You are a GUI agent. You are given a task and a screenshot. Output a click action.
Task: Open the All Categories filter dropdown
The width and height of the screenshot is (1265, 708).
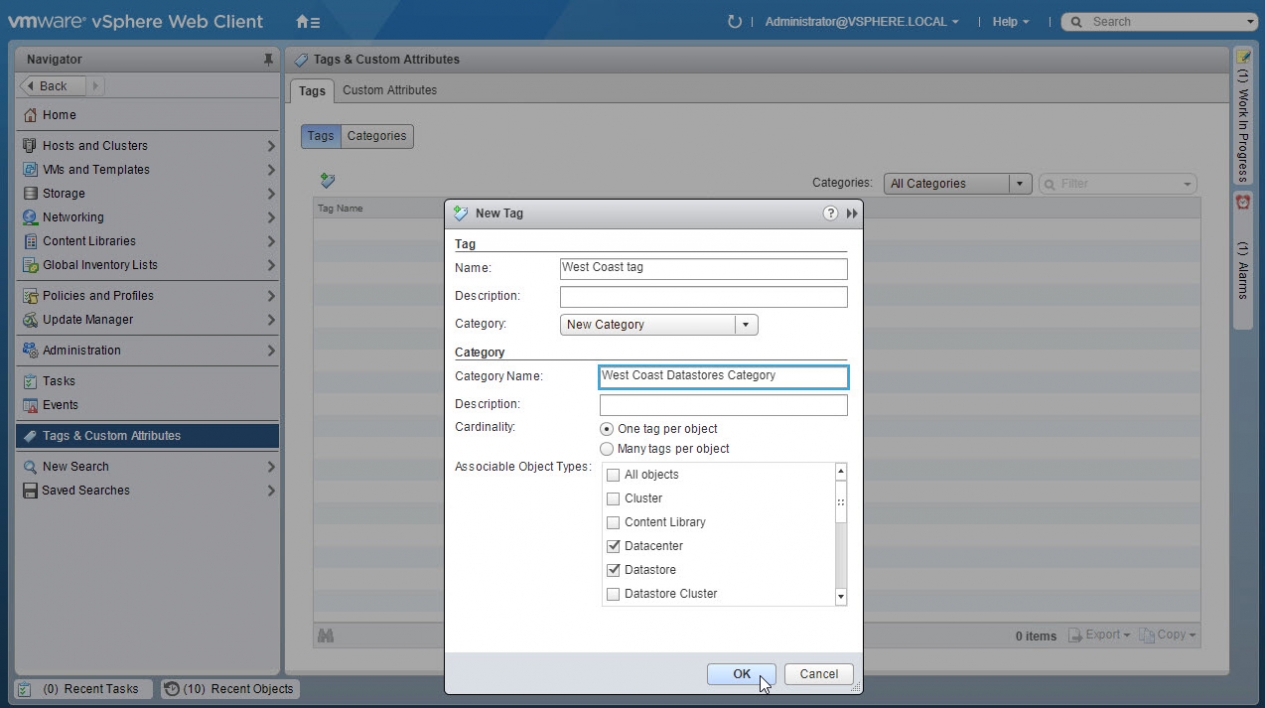coord(1019,184)
